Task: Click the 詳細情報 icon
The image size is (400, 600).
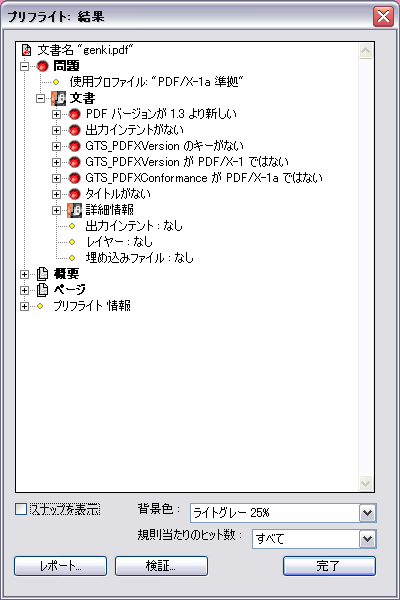Action: (x=74, y=210)
